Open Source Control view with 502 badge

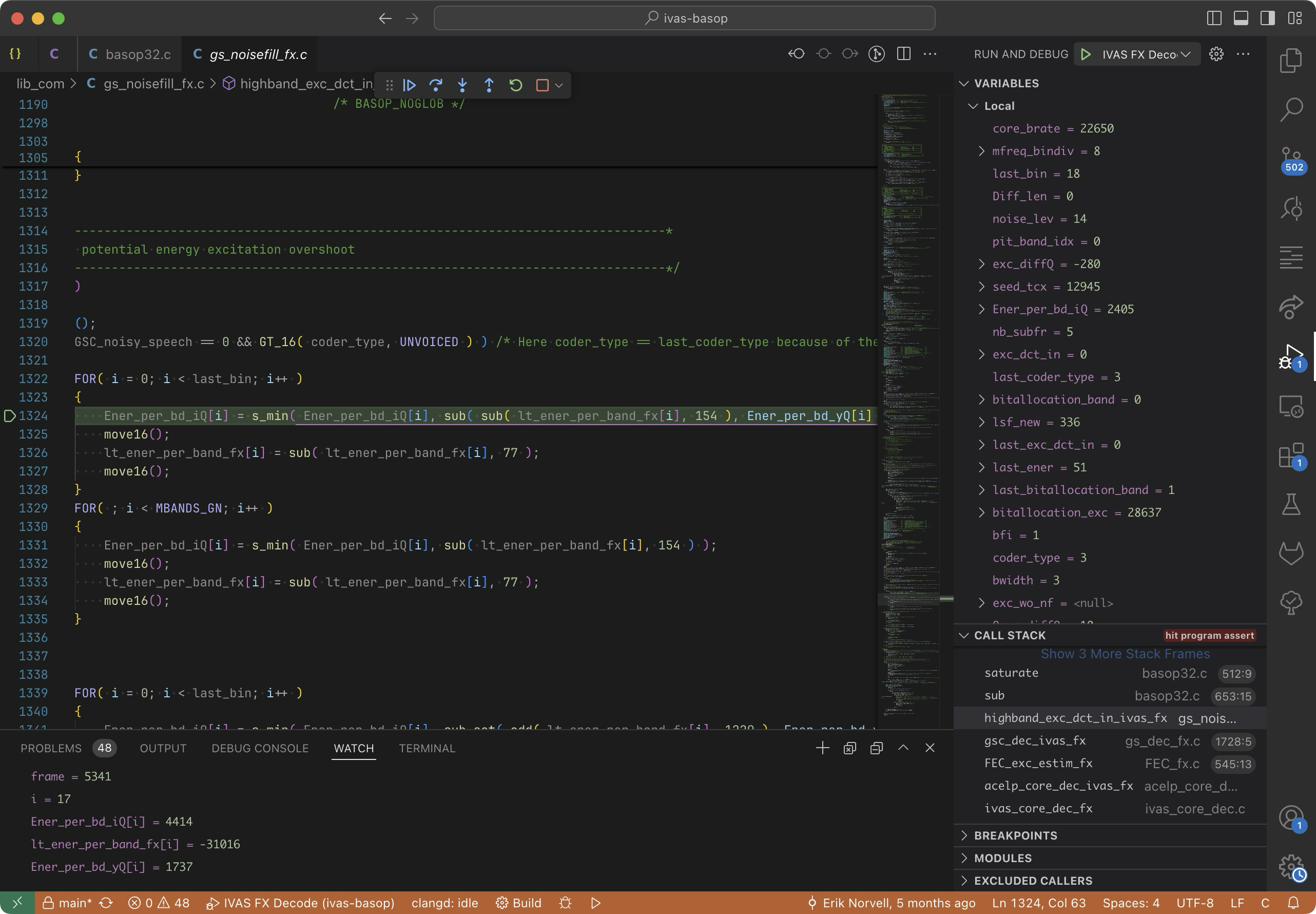(x=1291, y=159)
